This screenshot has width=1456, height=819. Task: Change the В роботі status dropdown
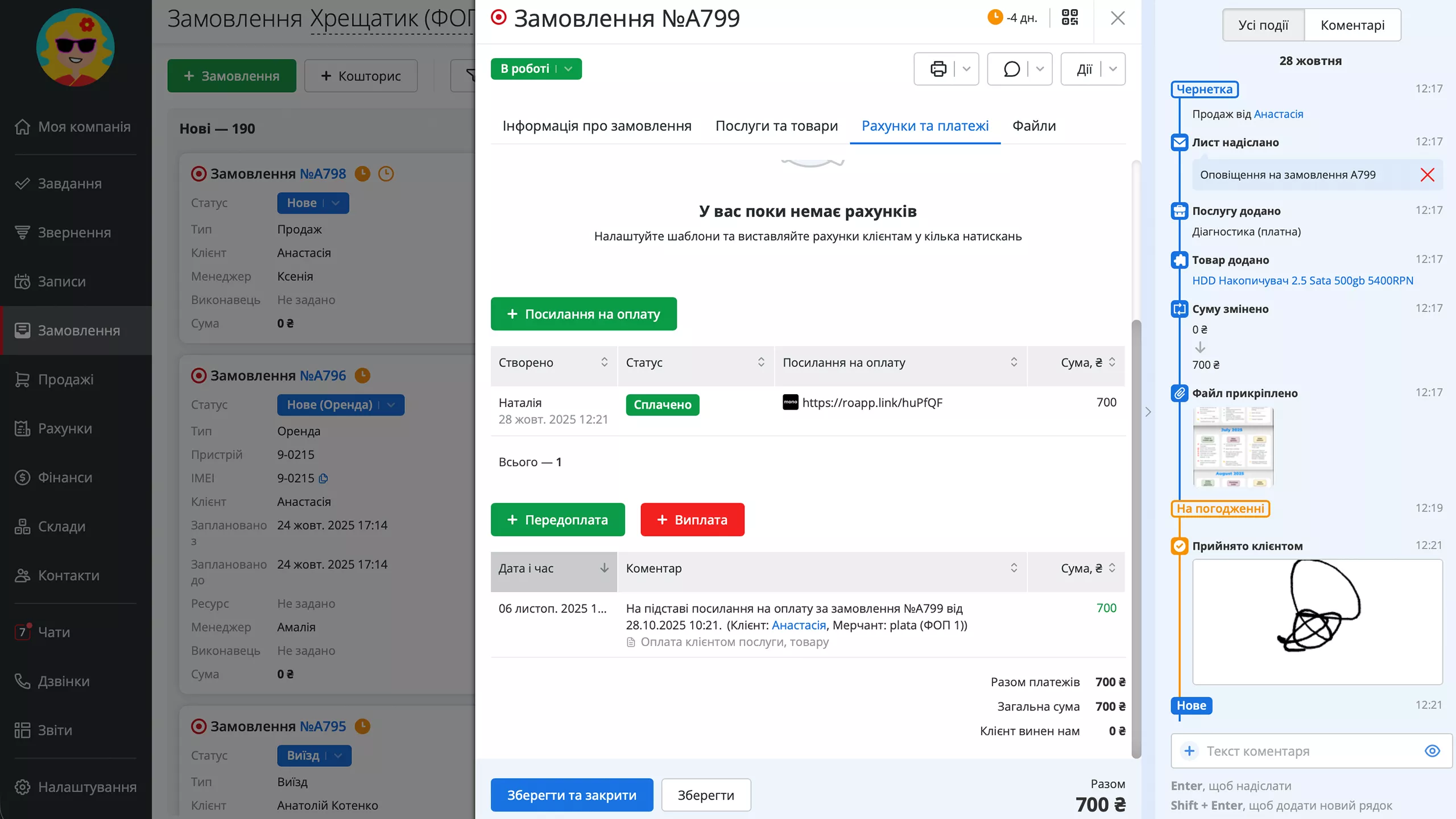tap(536, 69)
